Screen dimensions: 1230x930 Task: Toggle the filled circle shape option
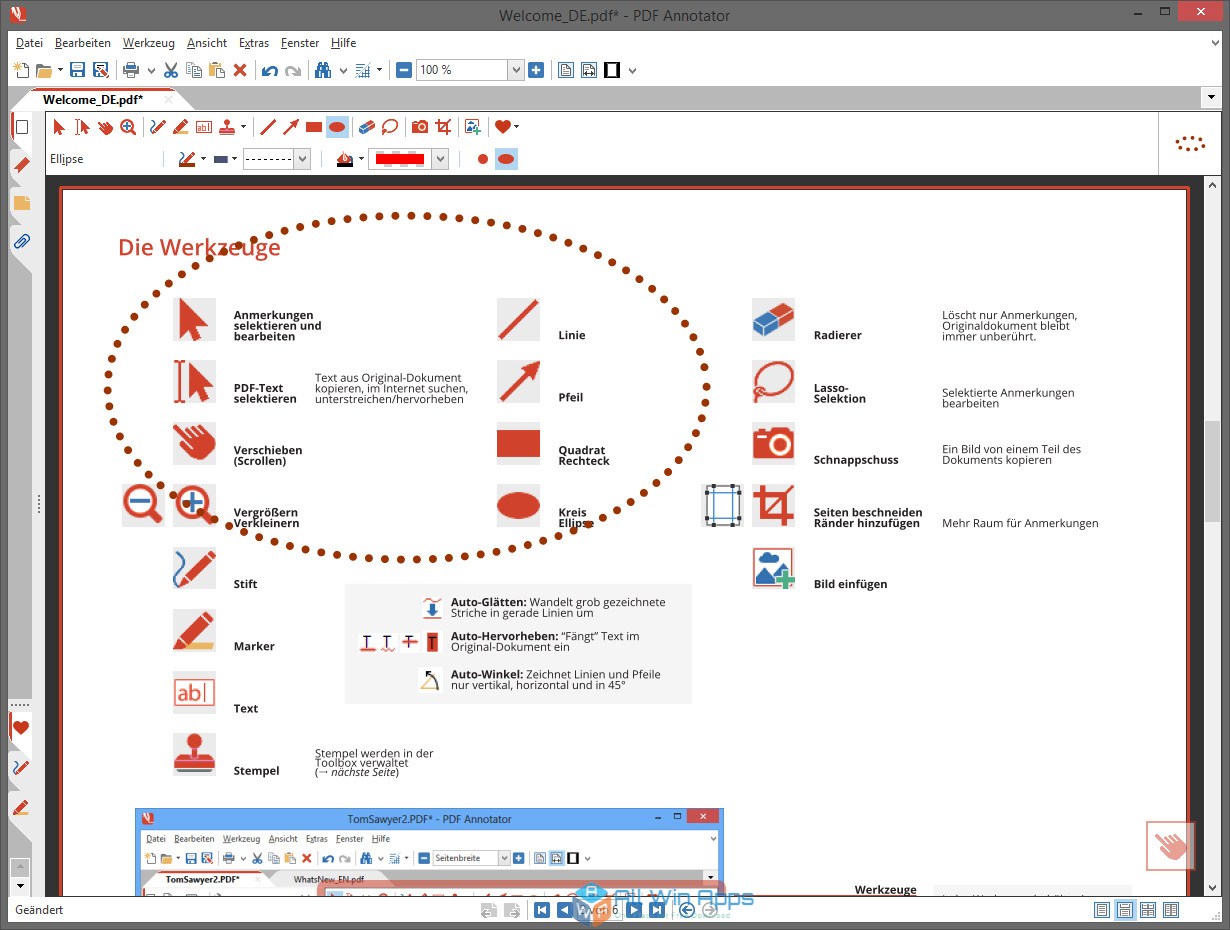[483, 159]
